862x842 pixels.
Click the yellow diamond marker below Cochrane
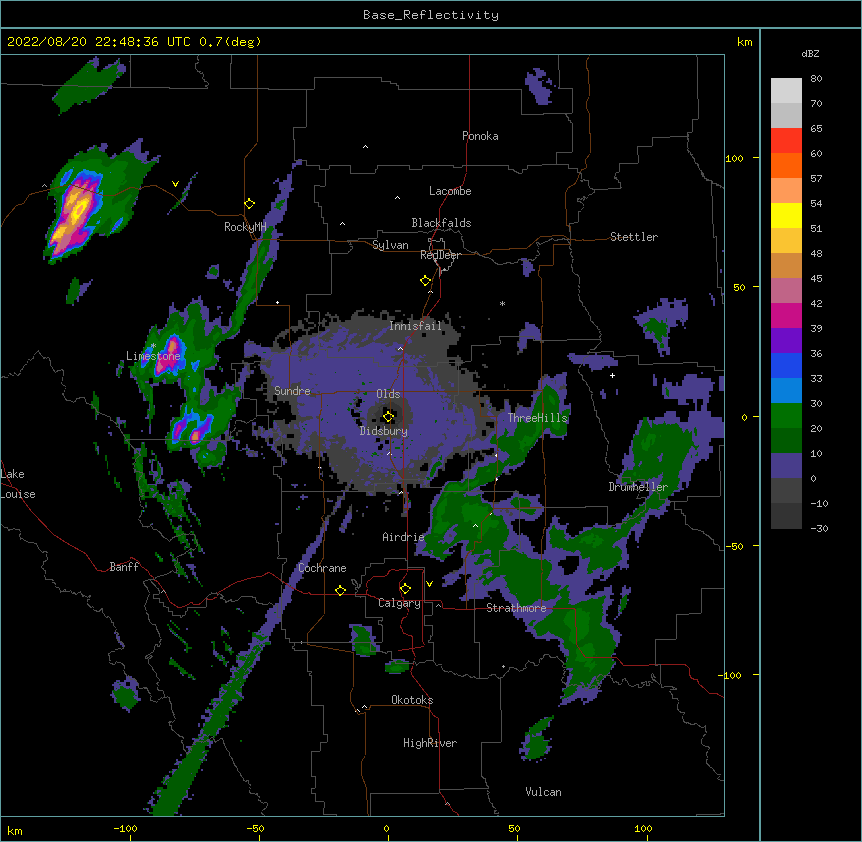[340, 590]
